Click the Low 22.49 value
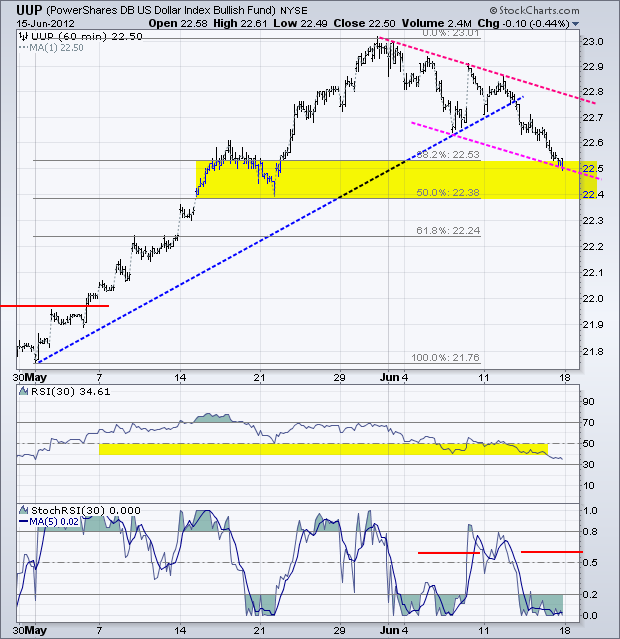 (x=300, y=24)
